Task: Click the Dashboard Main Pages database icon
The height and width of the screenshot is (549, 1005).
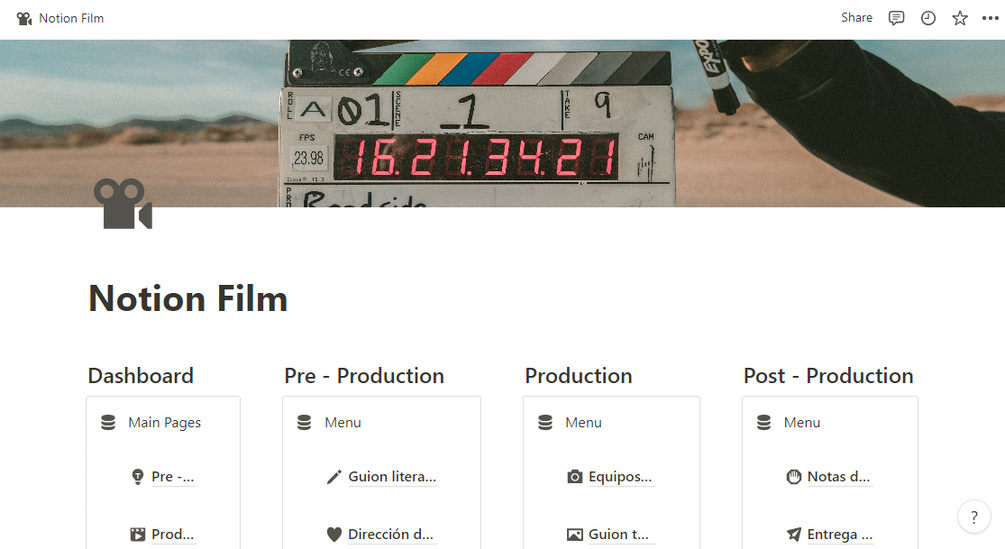Action: pyautogui.click(x=108, y=423)
